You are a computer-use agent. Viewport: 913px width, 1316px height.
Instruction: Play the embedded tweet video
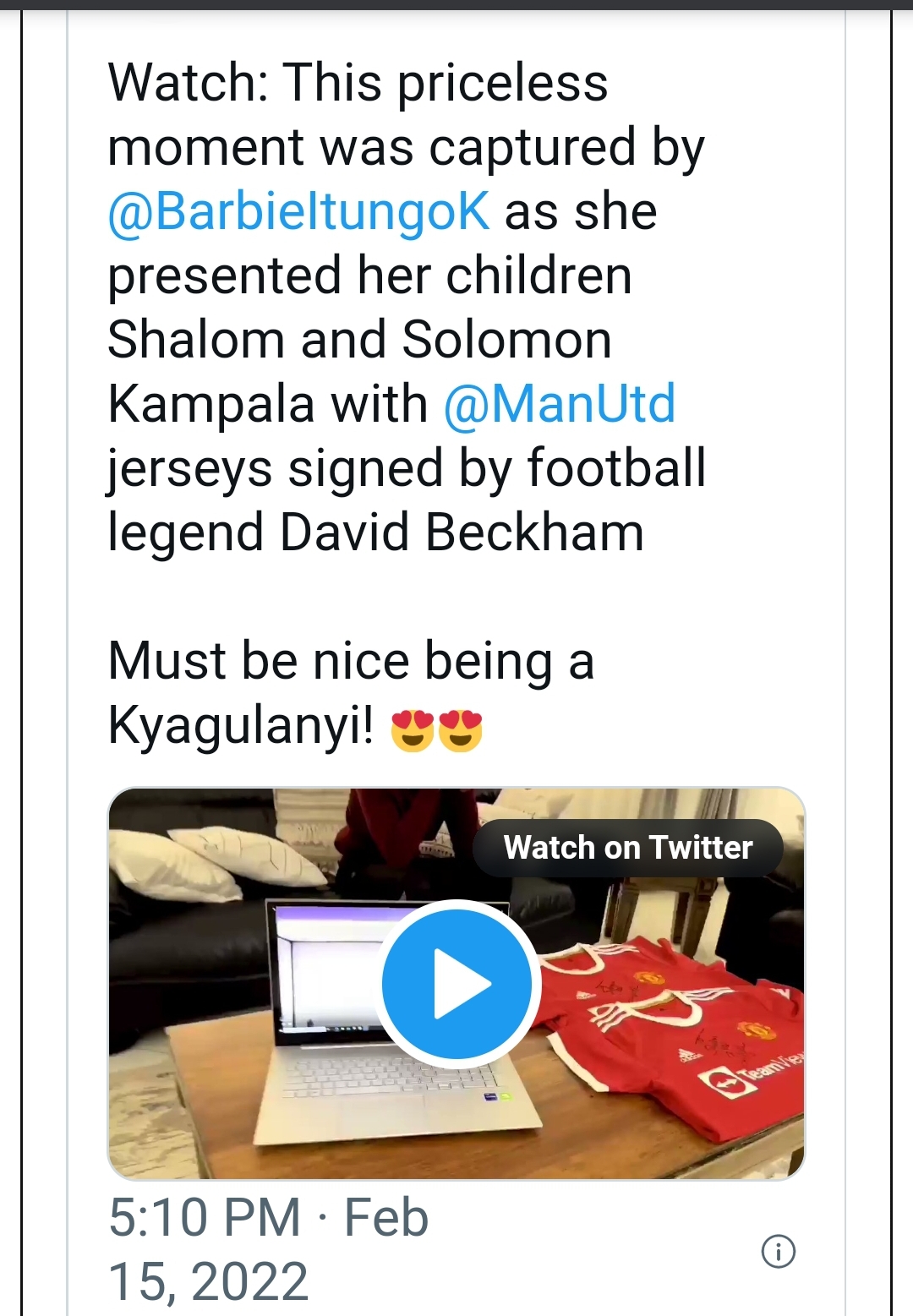click(x=456, y=984)
